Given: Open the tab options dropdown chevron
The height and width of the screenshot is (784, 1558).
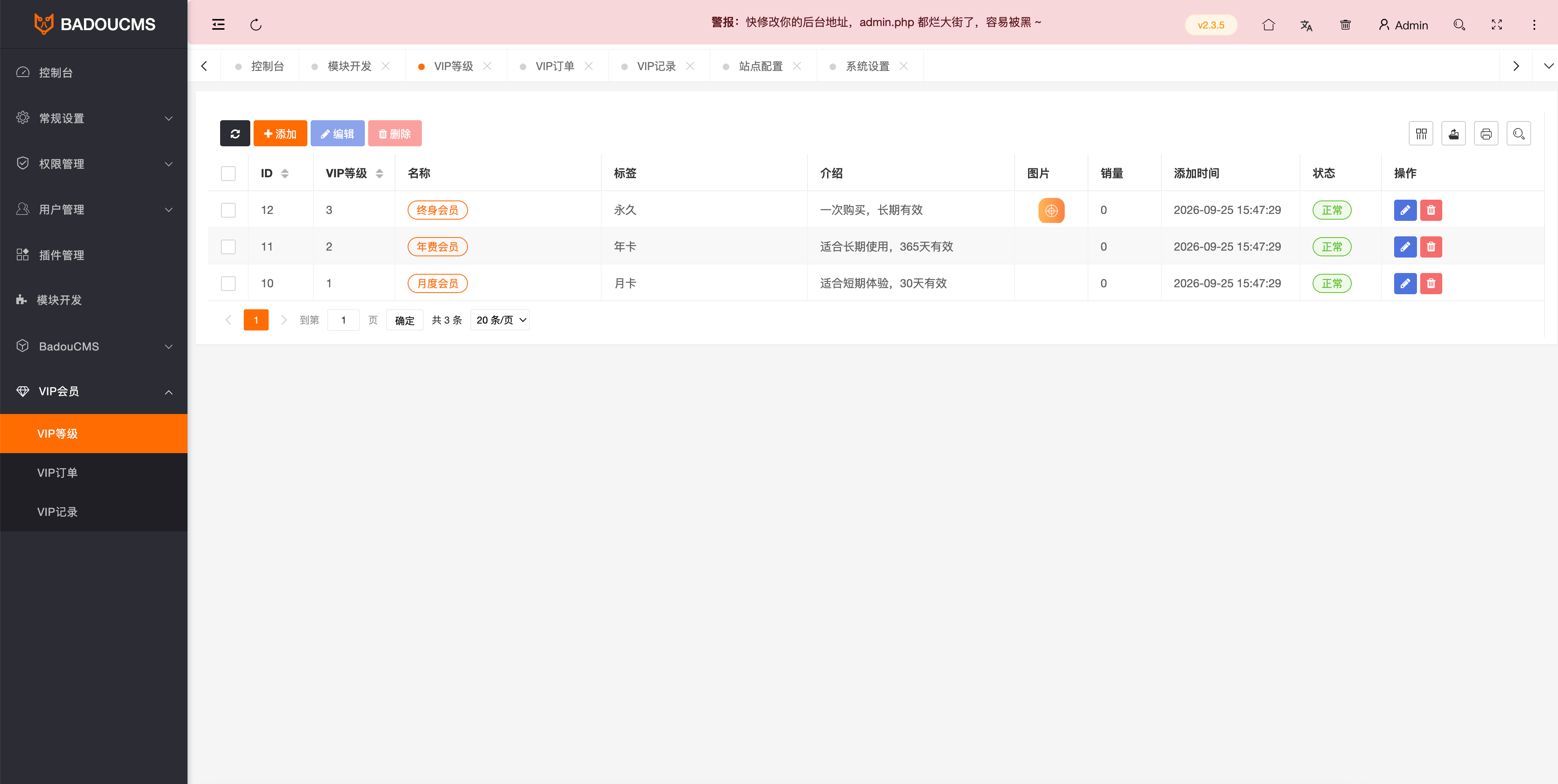Looking at the screenshot, I should 1548,66.
